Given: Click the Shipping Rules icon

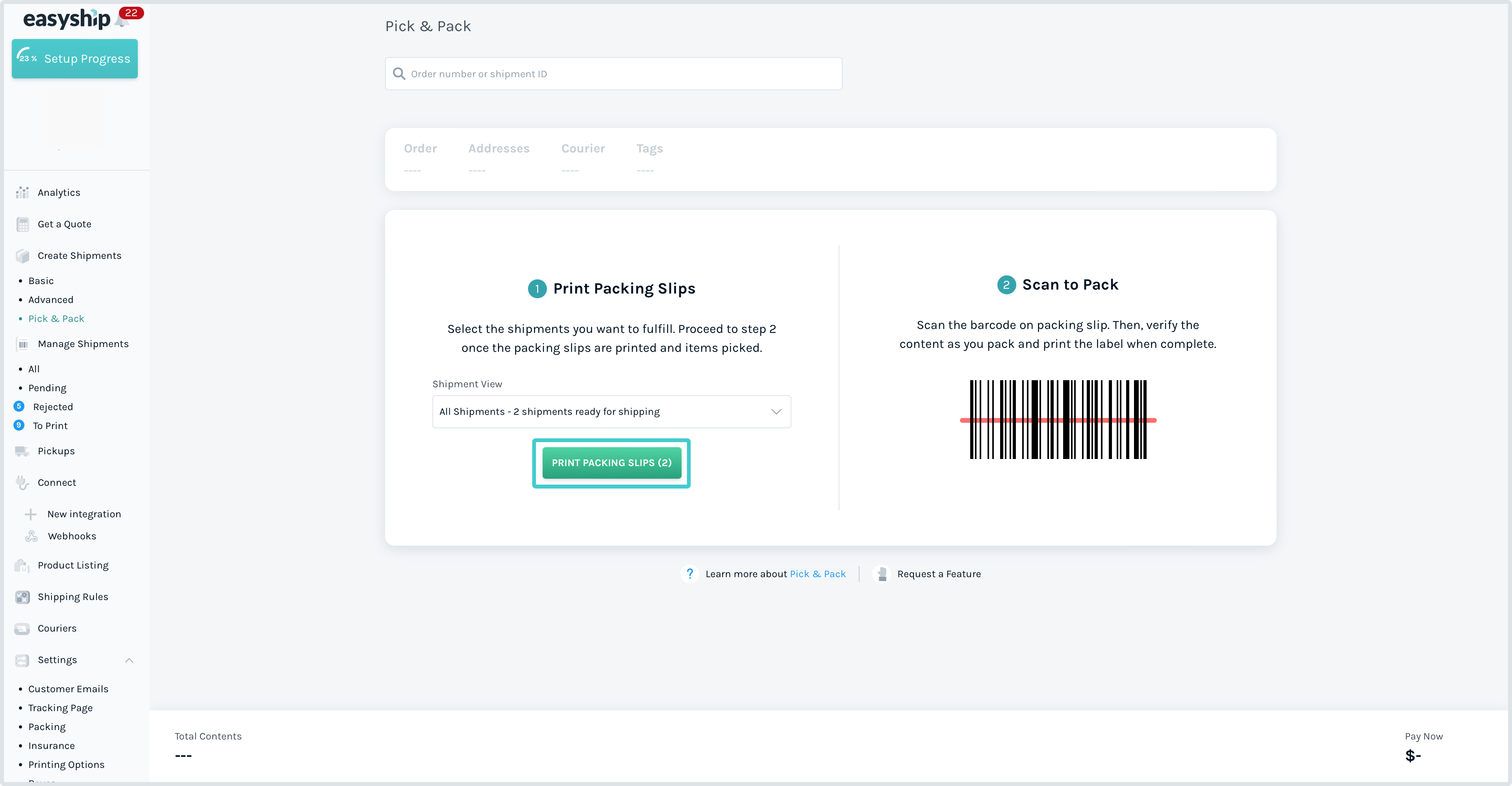Looking at the screenshot, I should pos(22,597).
